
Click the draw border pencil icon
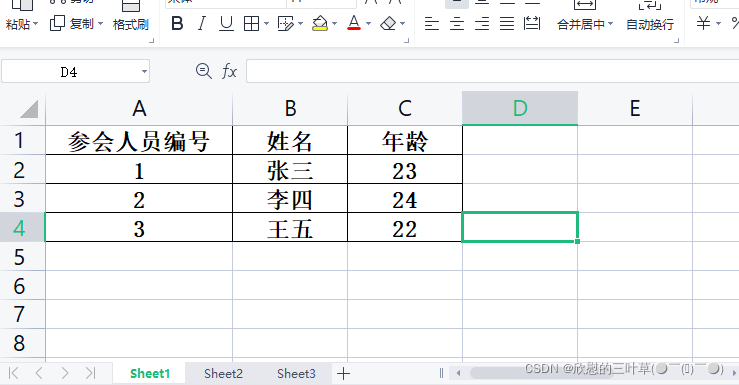click(285, 23)
